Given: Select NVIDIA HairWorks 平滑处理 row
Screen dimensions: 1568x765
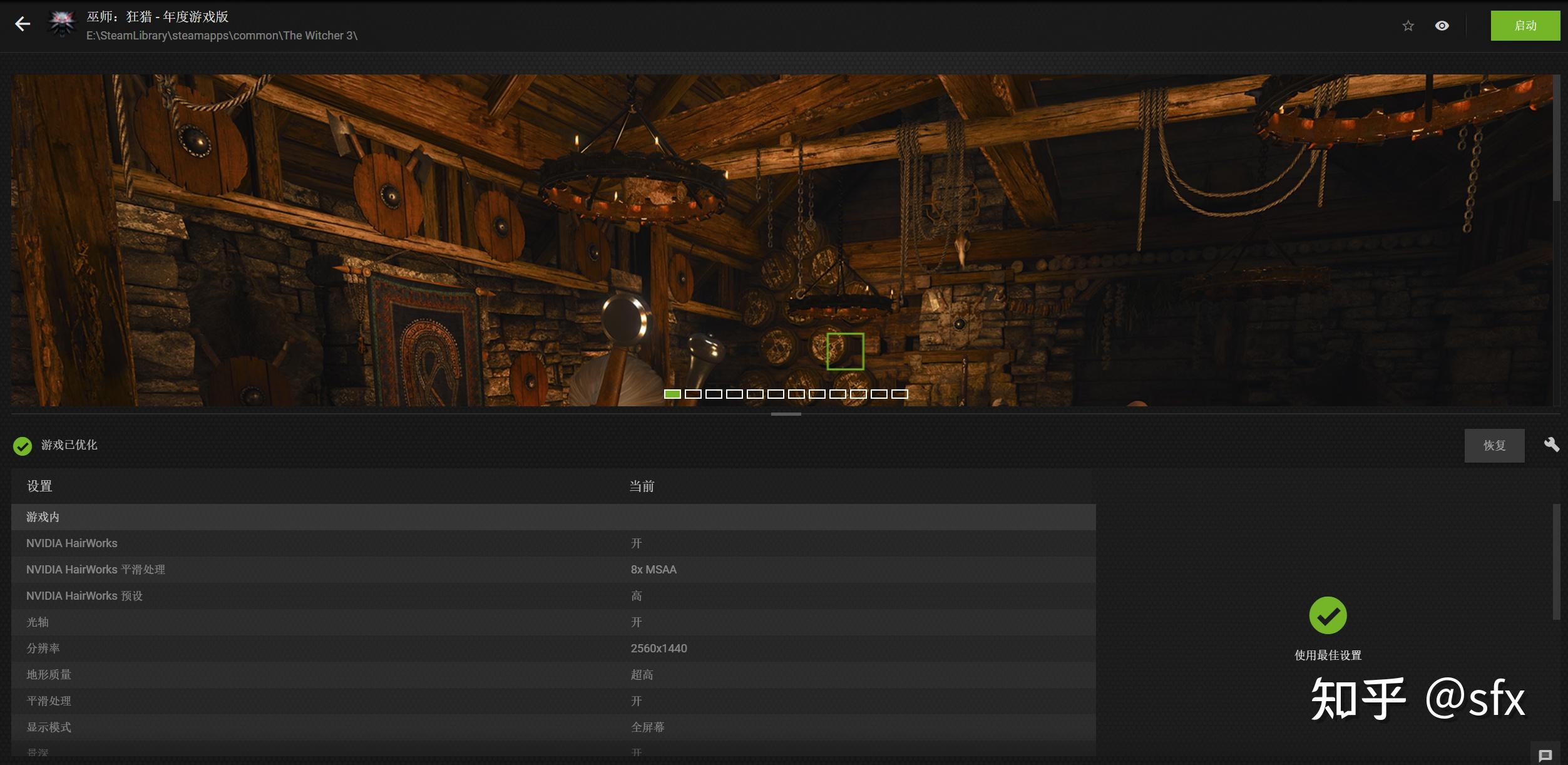Looking at the screenshot, I should coord(553,570).
